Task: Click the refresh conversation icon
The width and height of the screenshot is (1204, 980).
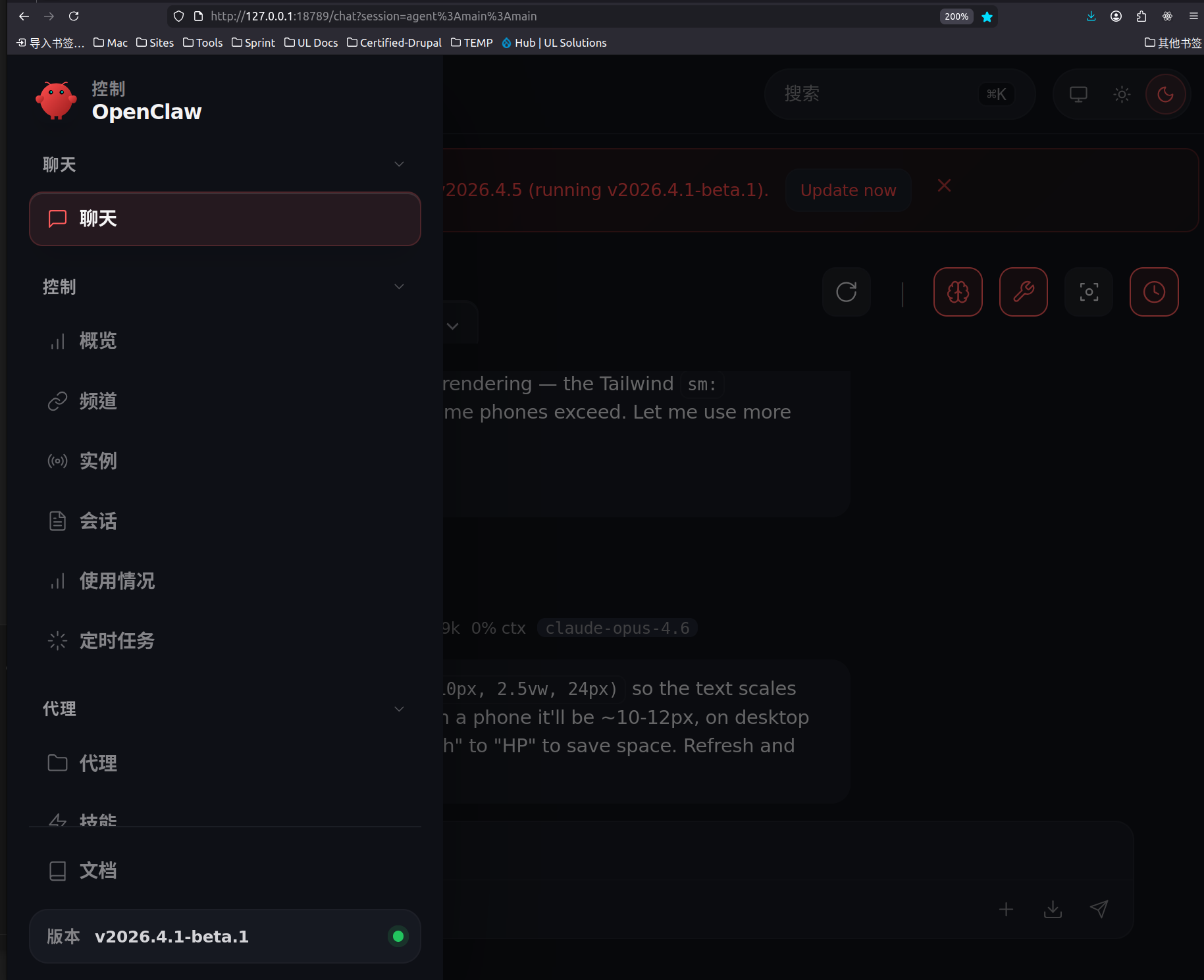Action: [846, 292]
